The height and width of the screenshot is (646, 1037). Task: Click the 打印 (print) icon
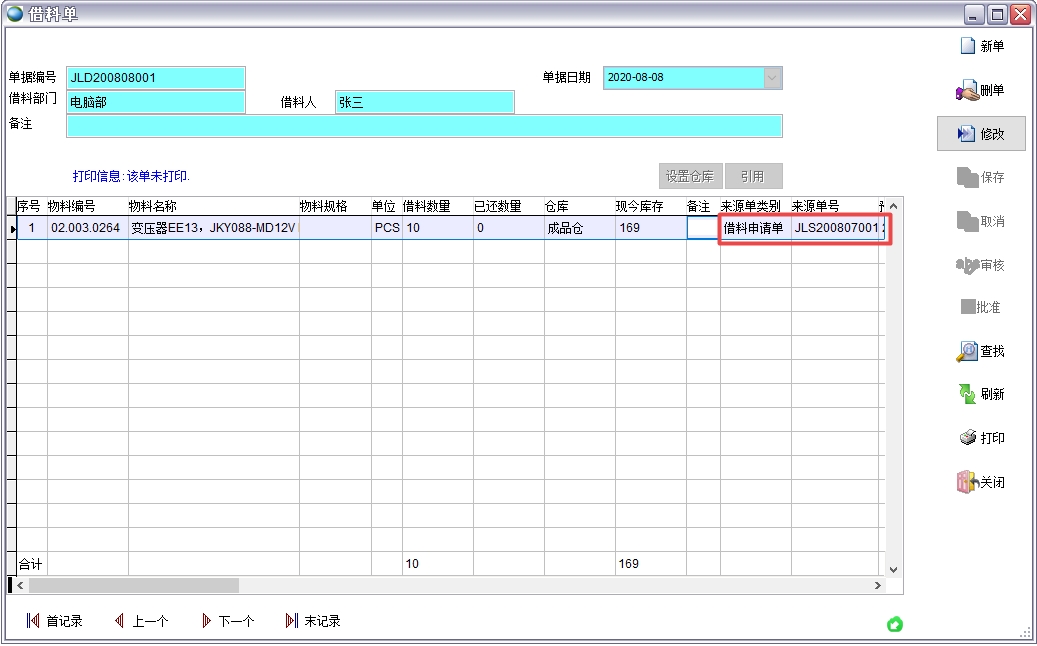click(967, 438)
